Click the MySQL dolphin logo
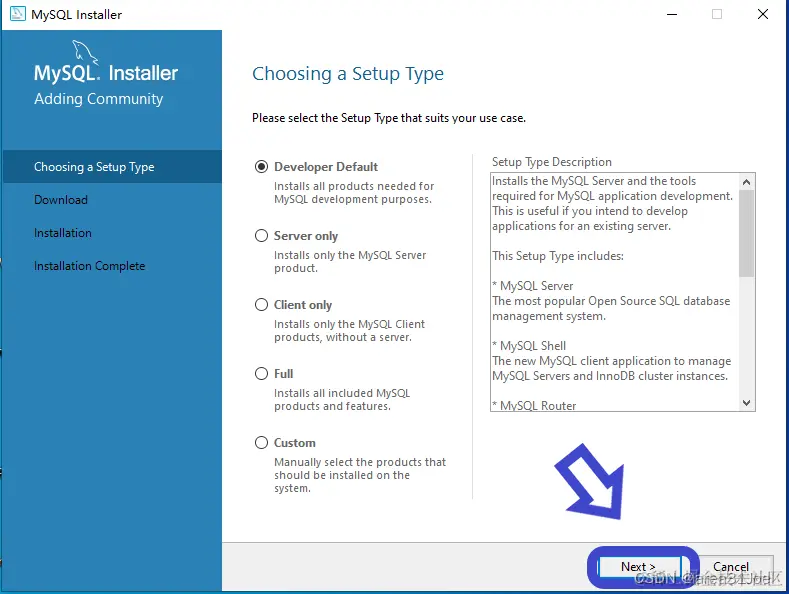 coord(85,53)
